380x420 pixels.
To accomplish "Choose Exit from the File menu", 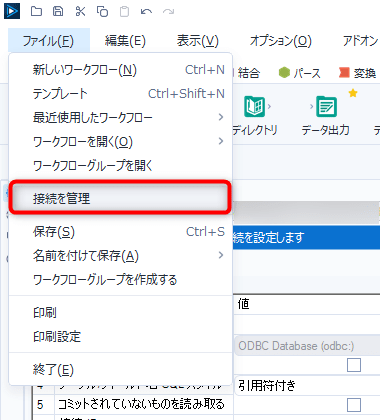I will [120, 370].
